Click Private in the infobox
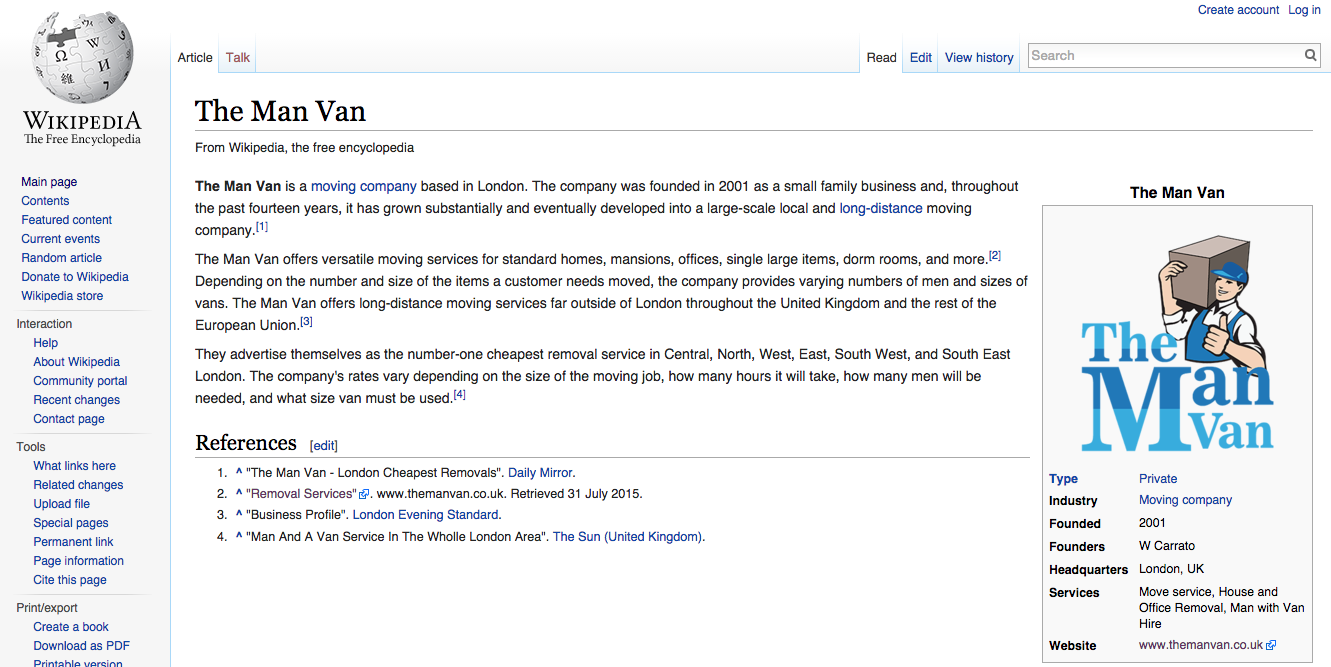This screenshot has width=1331, height=667. click(x=1158, y=479)
